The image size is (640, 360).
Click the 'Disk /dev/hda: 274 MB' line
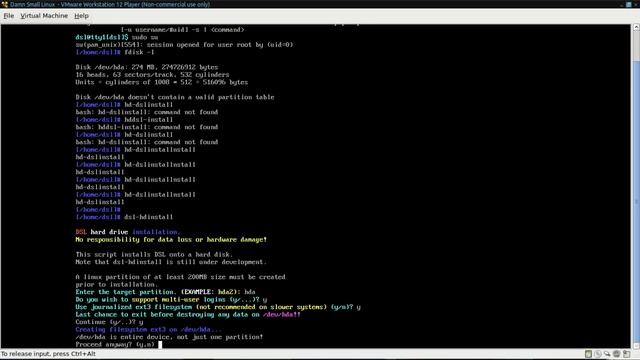[147, 67]
